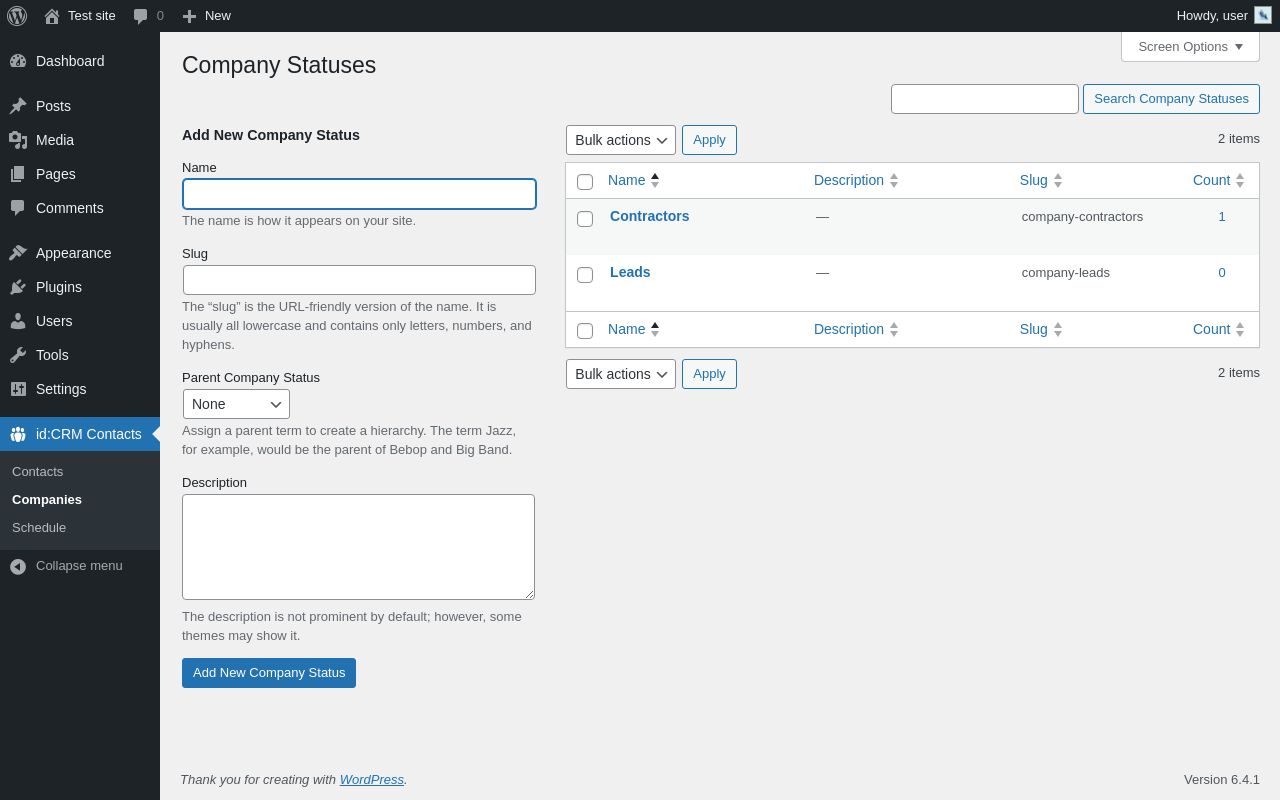This screenshot has width=1280, height=800.
Task: Click the Slug text input field
Action: coord(359,280)
